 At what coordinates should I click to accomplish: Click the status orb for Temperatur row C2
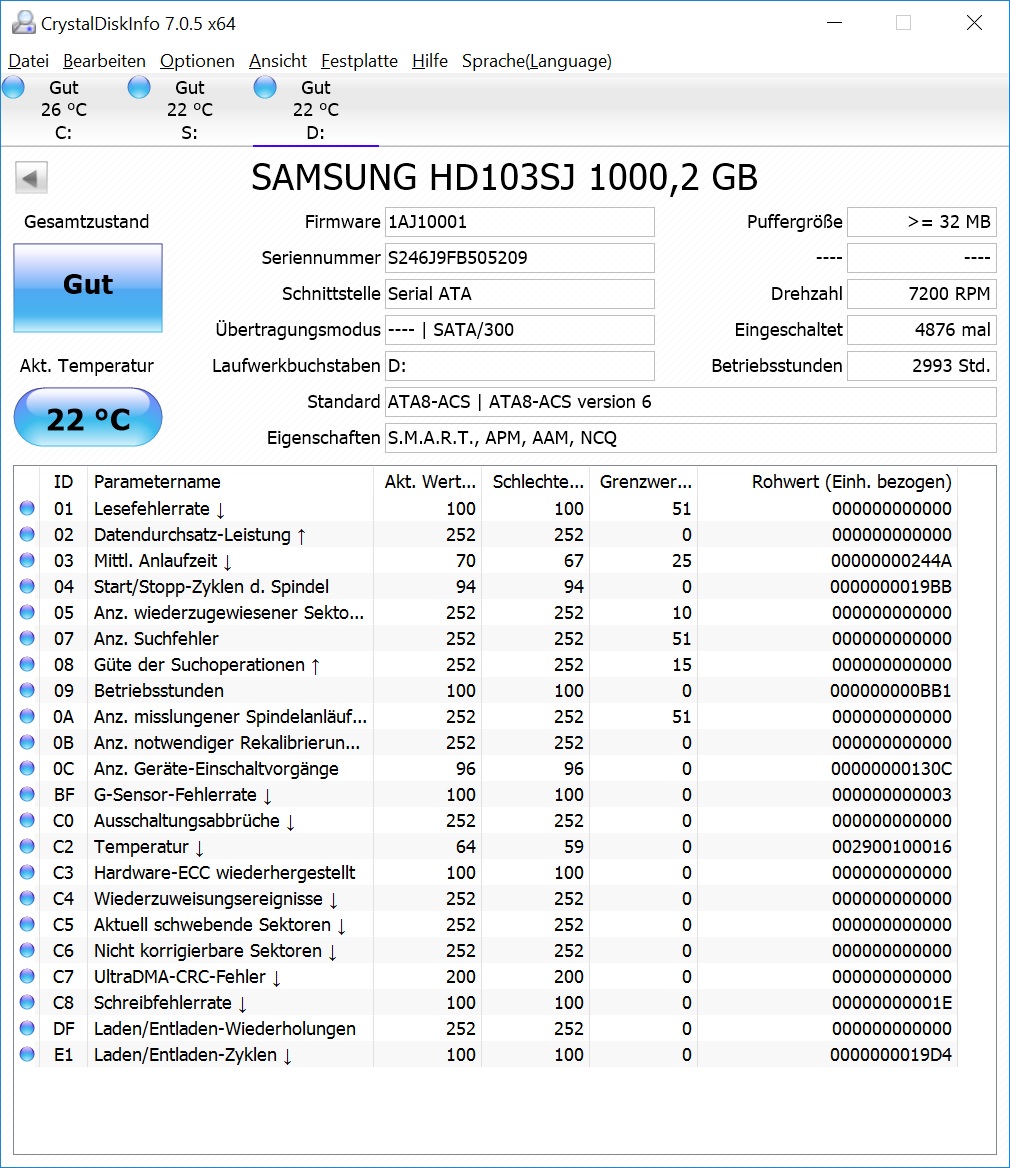click(28, 846)
